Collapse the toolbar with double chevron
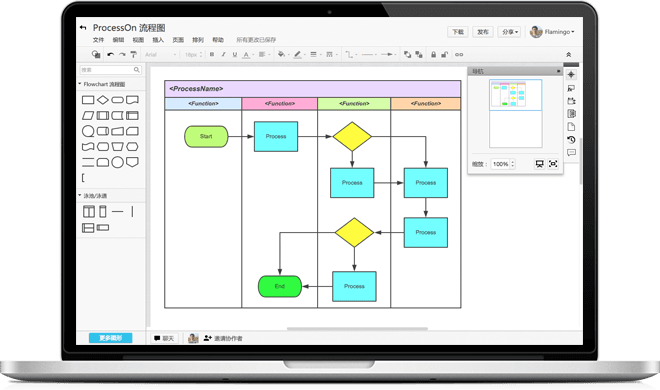Image resolution: width=660 pixels, height=390 pixels. pos(569,54)
